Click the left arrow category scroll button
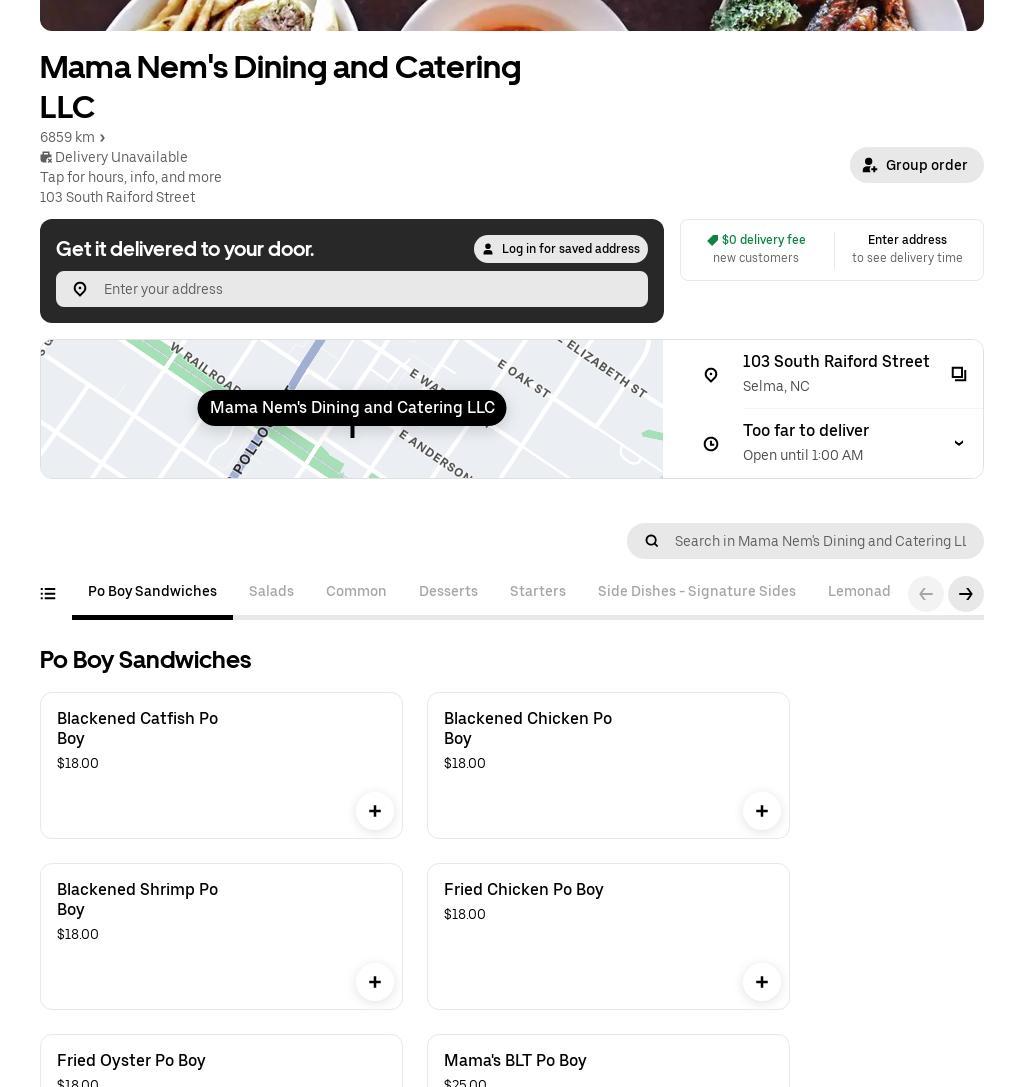The height and width of the screenshot is (1087, 1024). (926, 594)
